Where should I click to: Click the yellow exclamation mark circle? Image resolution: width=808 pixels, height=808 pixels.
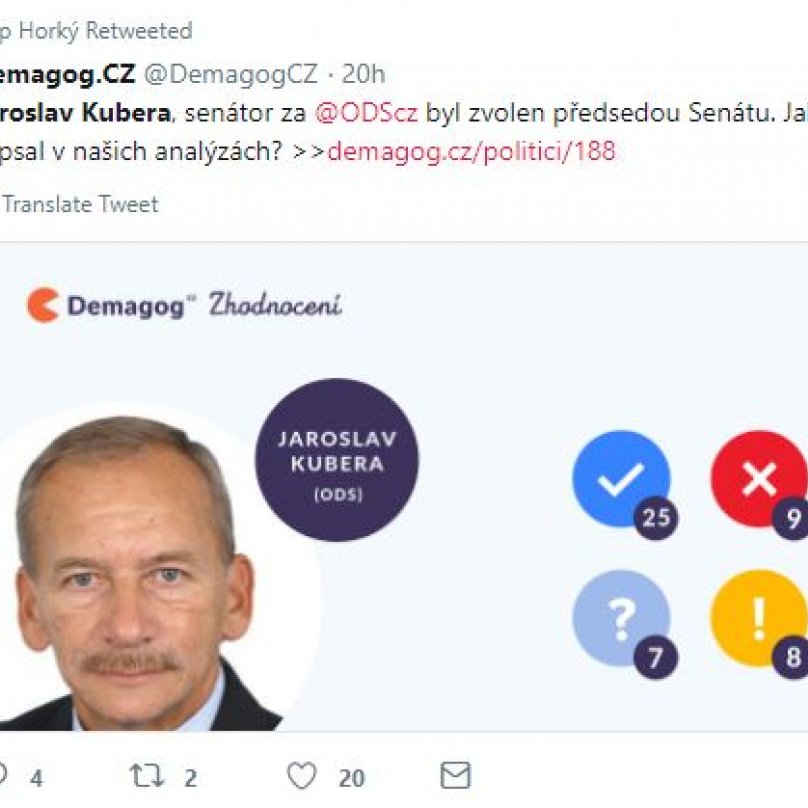pyautogui.click(x=759, y=618)
